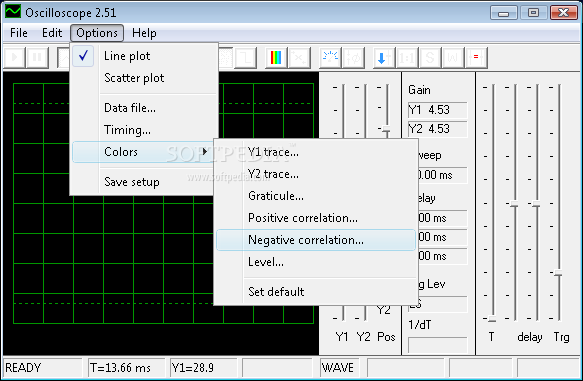Toggle the checked Line plot option
Image resolution: width=583 pixels, height=381 pixels.
pos(145,56)
